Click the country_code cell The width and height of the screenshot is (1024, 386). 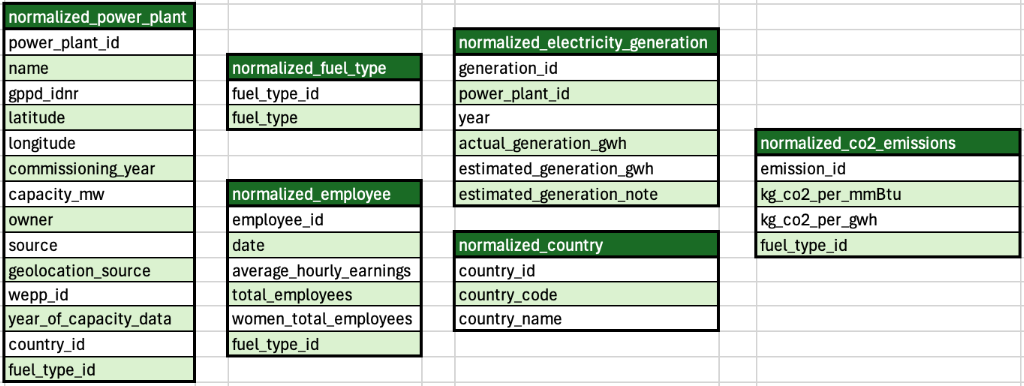[x=586, y=295]
